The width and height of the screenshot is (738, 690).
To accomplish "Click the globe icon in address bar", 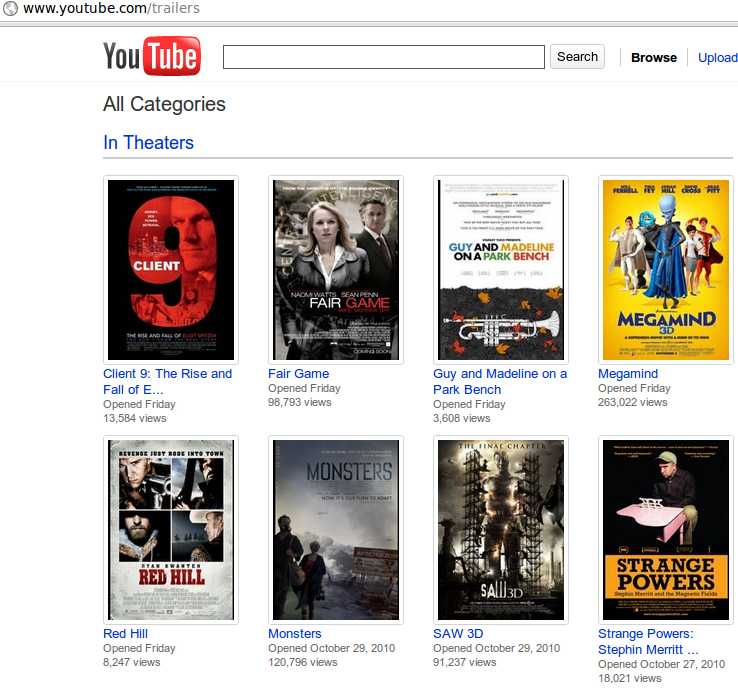I will point(10,9).
